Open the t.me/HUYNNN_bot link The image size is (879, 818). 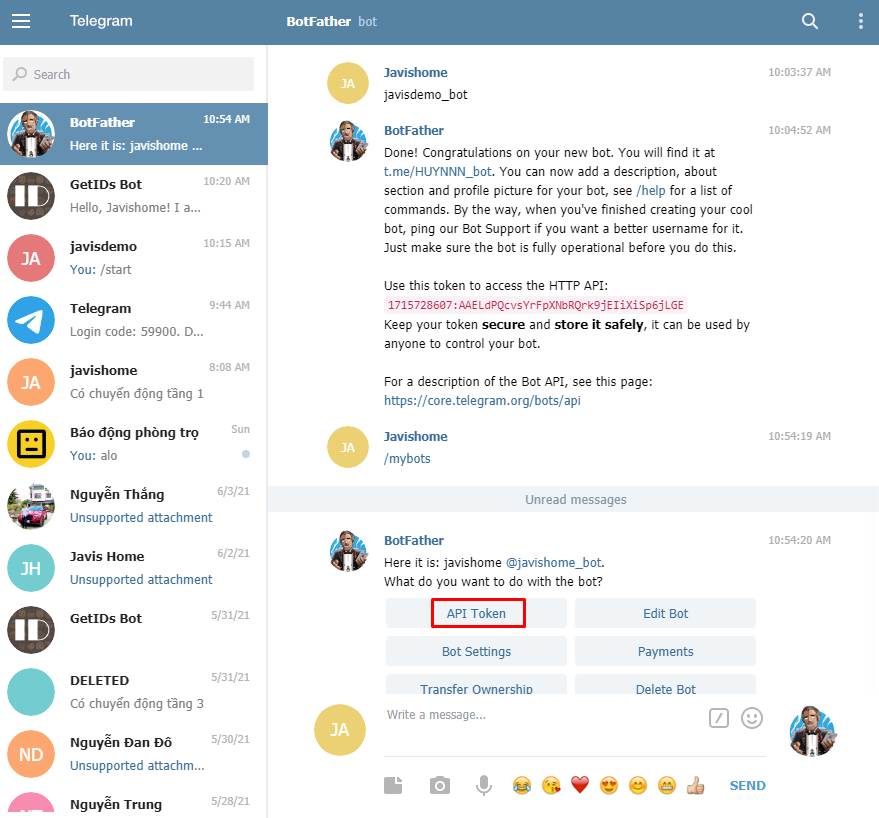click(x=437, y=172)
